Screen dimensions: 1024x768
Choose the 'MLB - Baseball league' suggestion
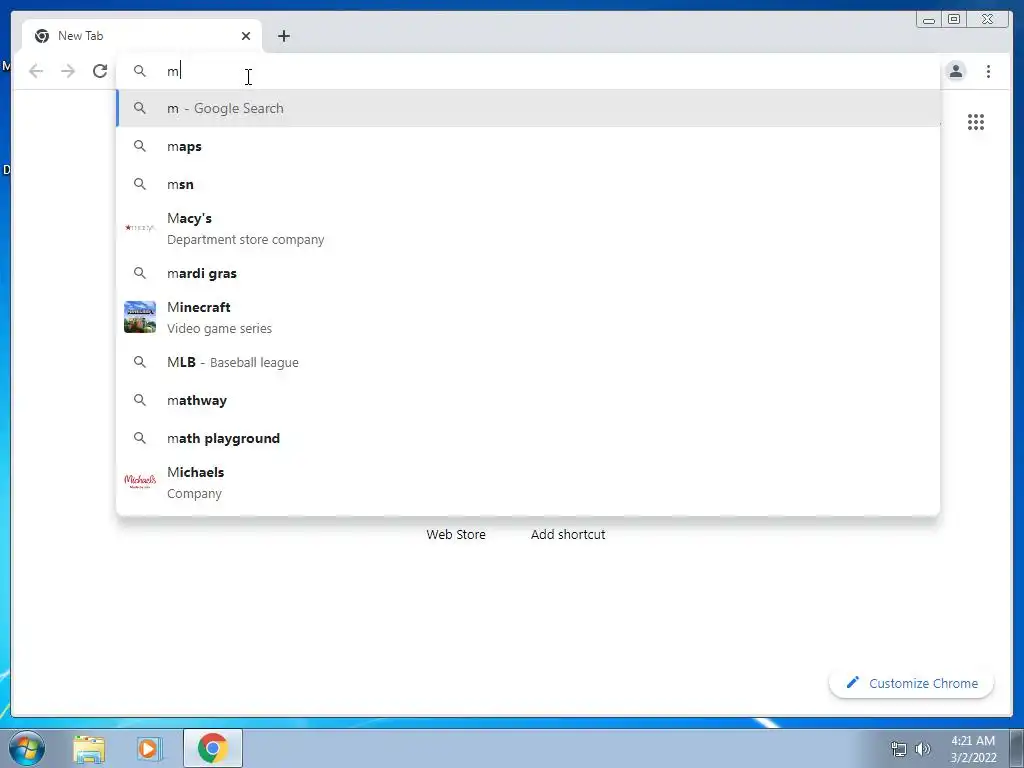[x=528, y=362]
